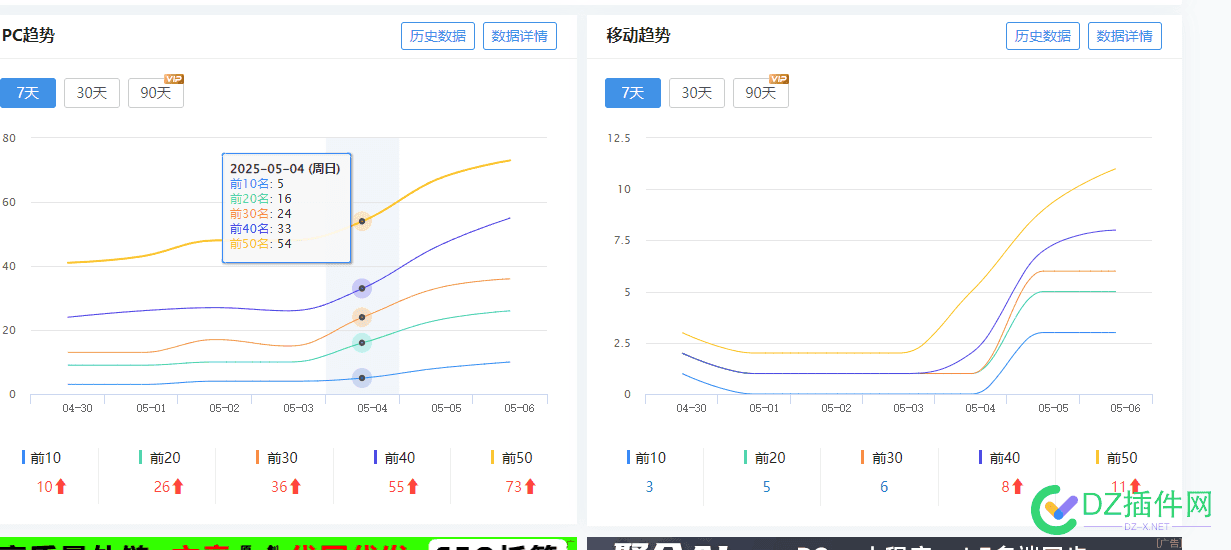Click the 前50名 data point on 05-04
Screen dimensions: 1231x550
point(362,221)
